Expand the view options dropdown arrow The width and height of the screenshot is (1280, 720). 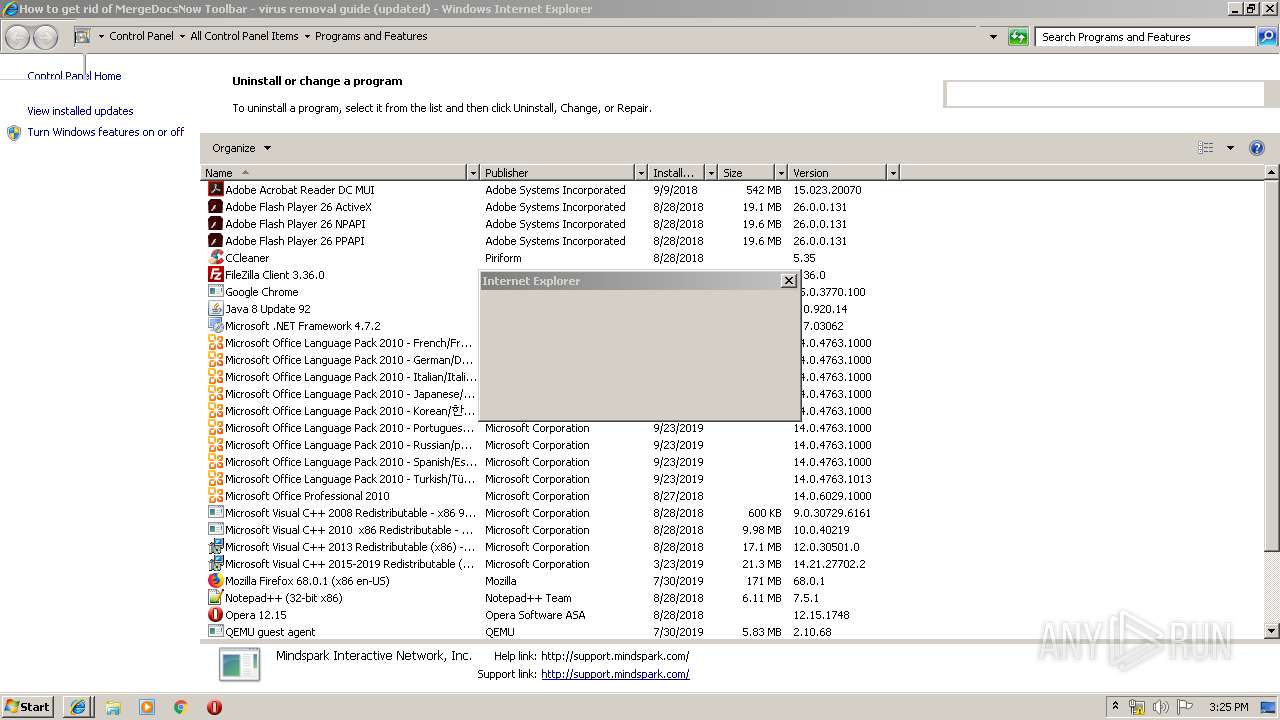click(1230, 148)
